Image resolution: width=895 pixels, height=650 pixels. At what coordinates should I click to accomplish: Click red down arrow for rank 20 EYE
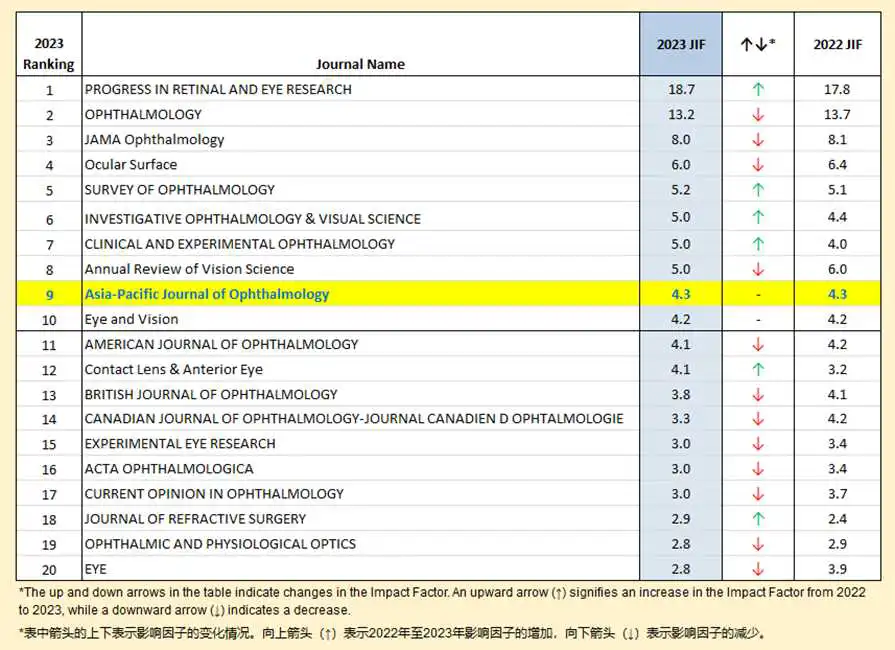coord(758,570)
